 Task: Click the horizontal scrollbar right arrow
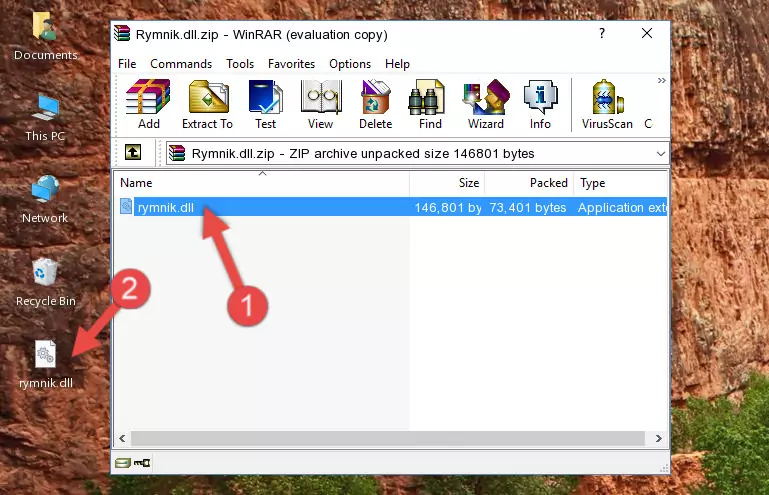coord(659,438)
